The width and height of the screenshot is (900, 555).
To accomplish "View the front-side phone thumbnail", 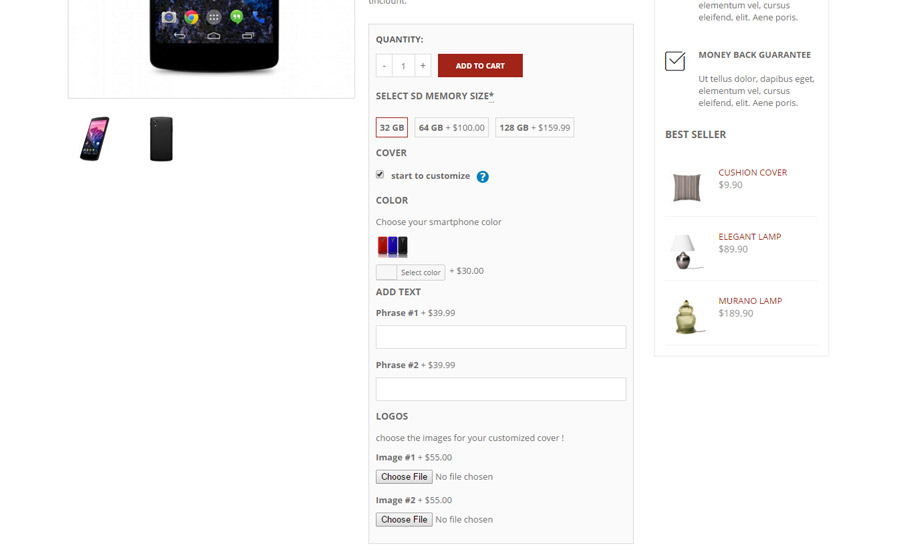I will [95, 138].
